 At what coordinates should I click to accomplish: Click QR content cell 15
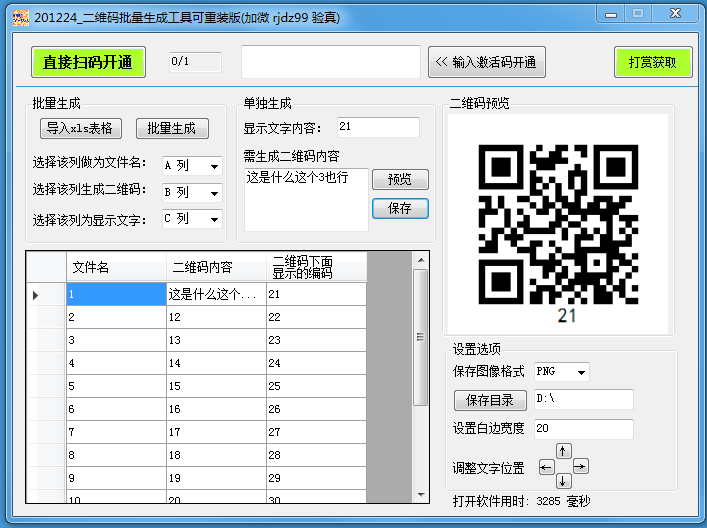point(216,386)
